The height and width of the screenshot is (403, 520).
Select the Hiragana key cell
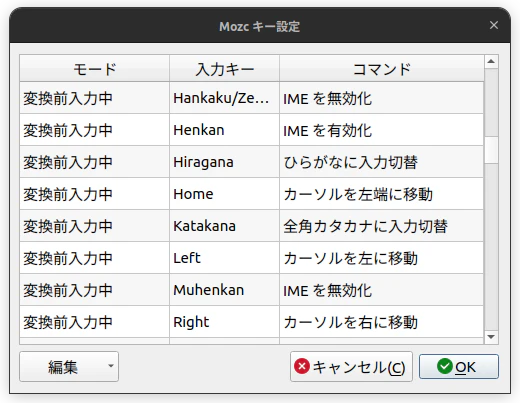point(224,162)
